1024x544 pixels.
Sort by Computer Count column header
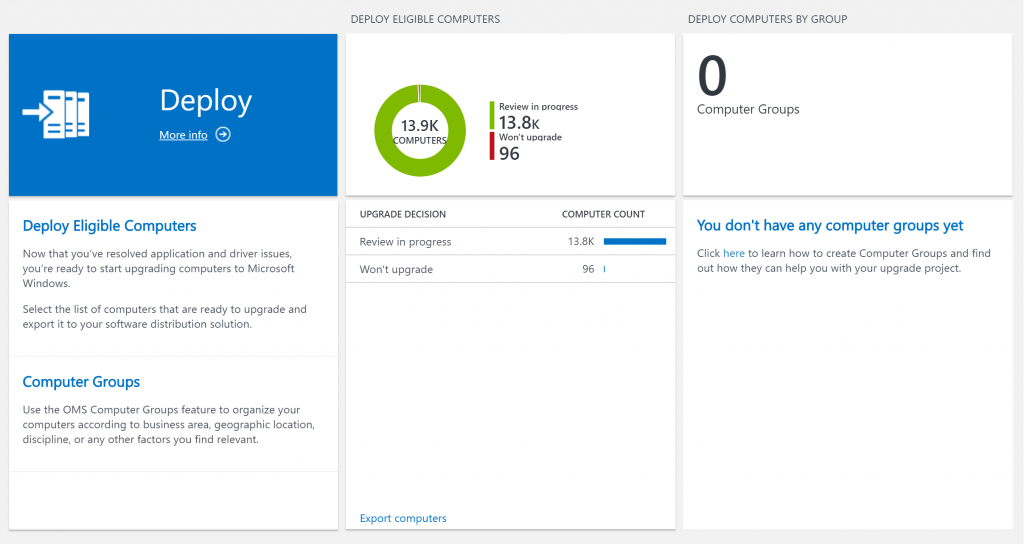point(603,214)
